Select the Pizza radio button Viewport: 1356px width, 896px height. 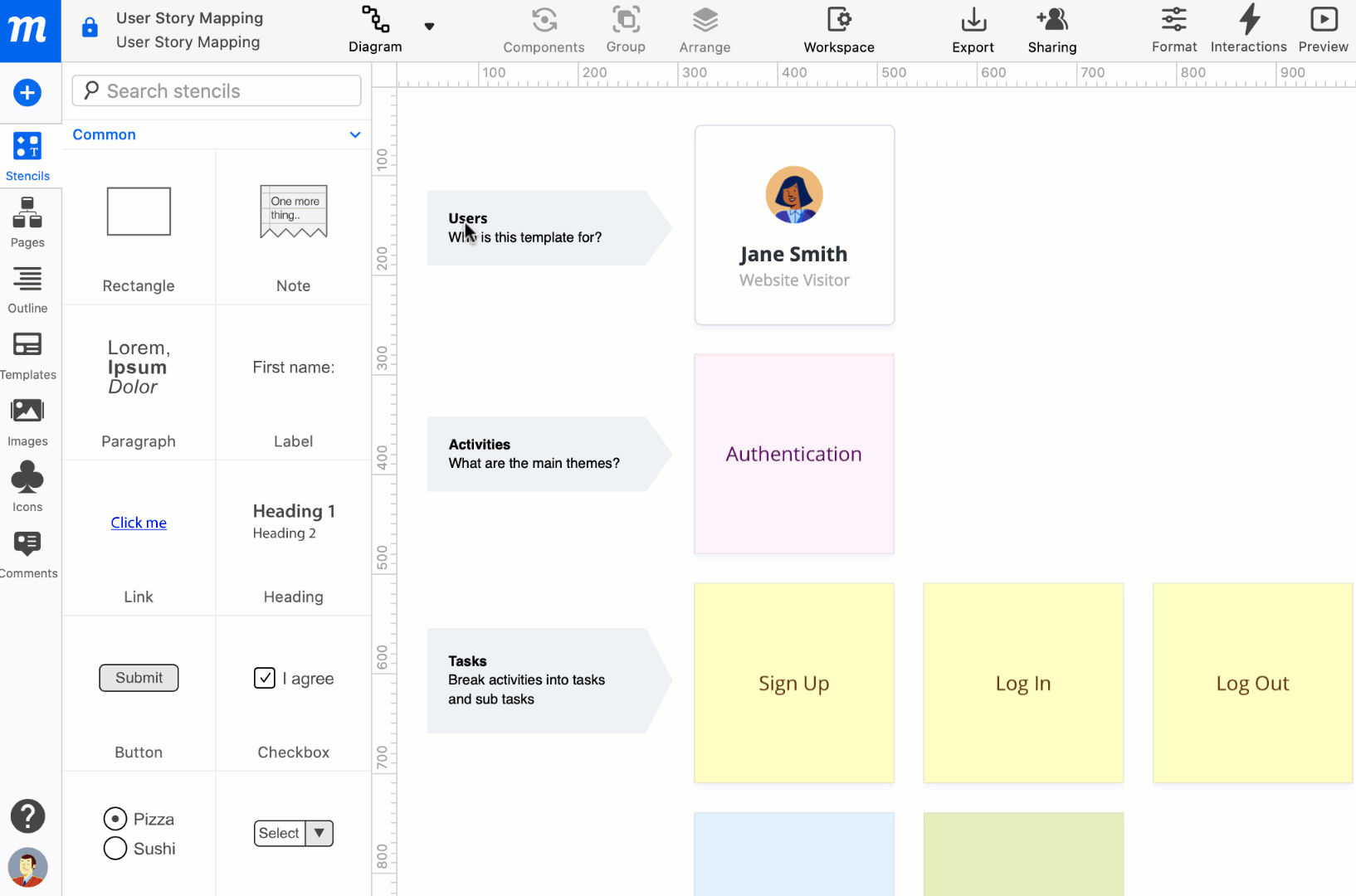(x=115, y=819)
